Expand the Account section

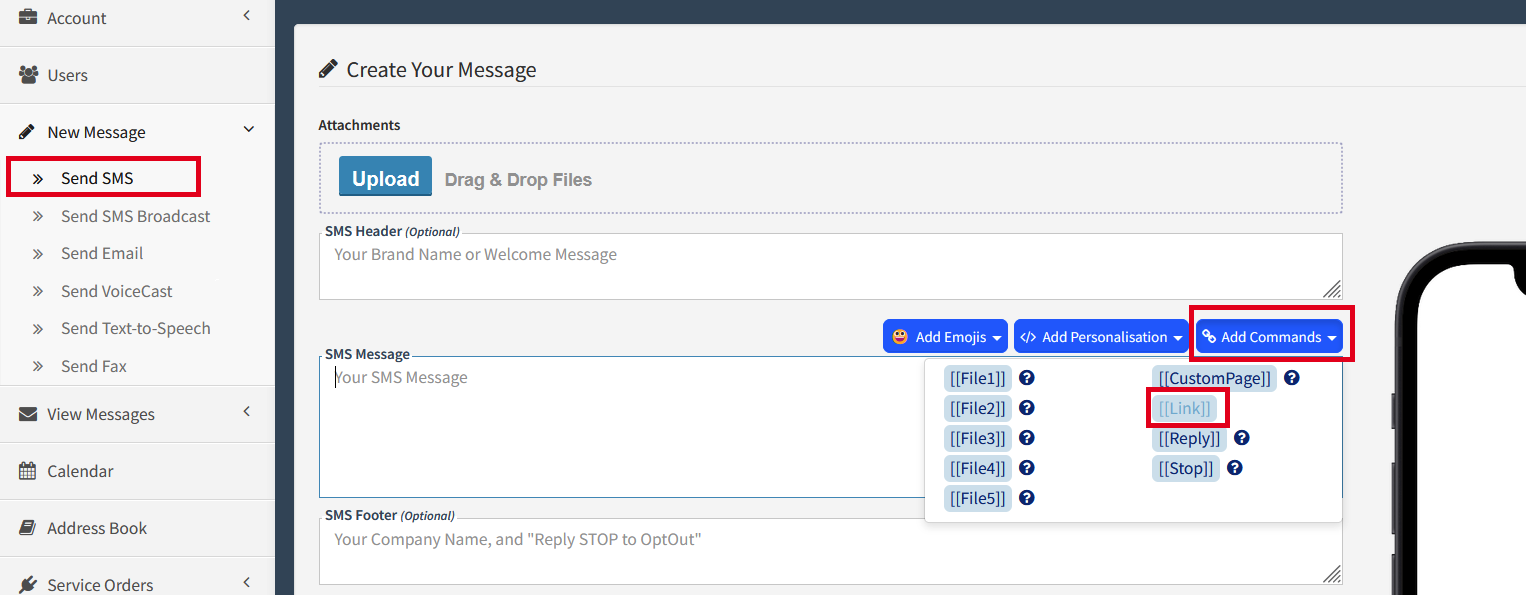tap(247, 16)
